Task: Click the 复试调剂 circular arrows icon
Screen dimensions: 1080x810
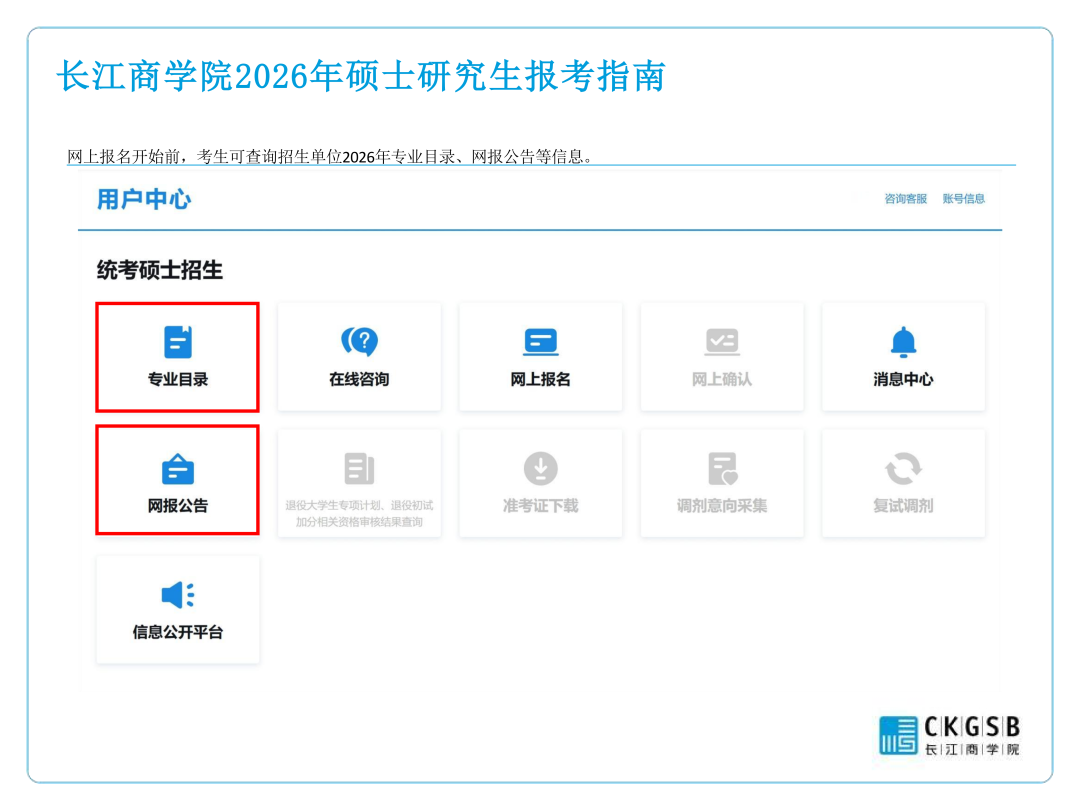Action: (903, 469)
